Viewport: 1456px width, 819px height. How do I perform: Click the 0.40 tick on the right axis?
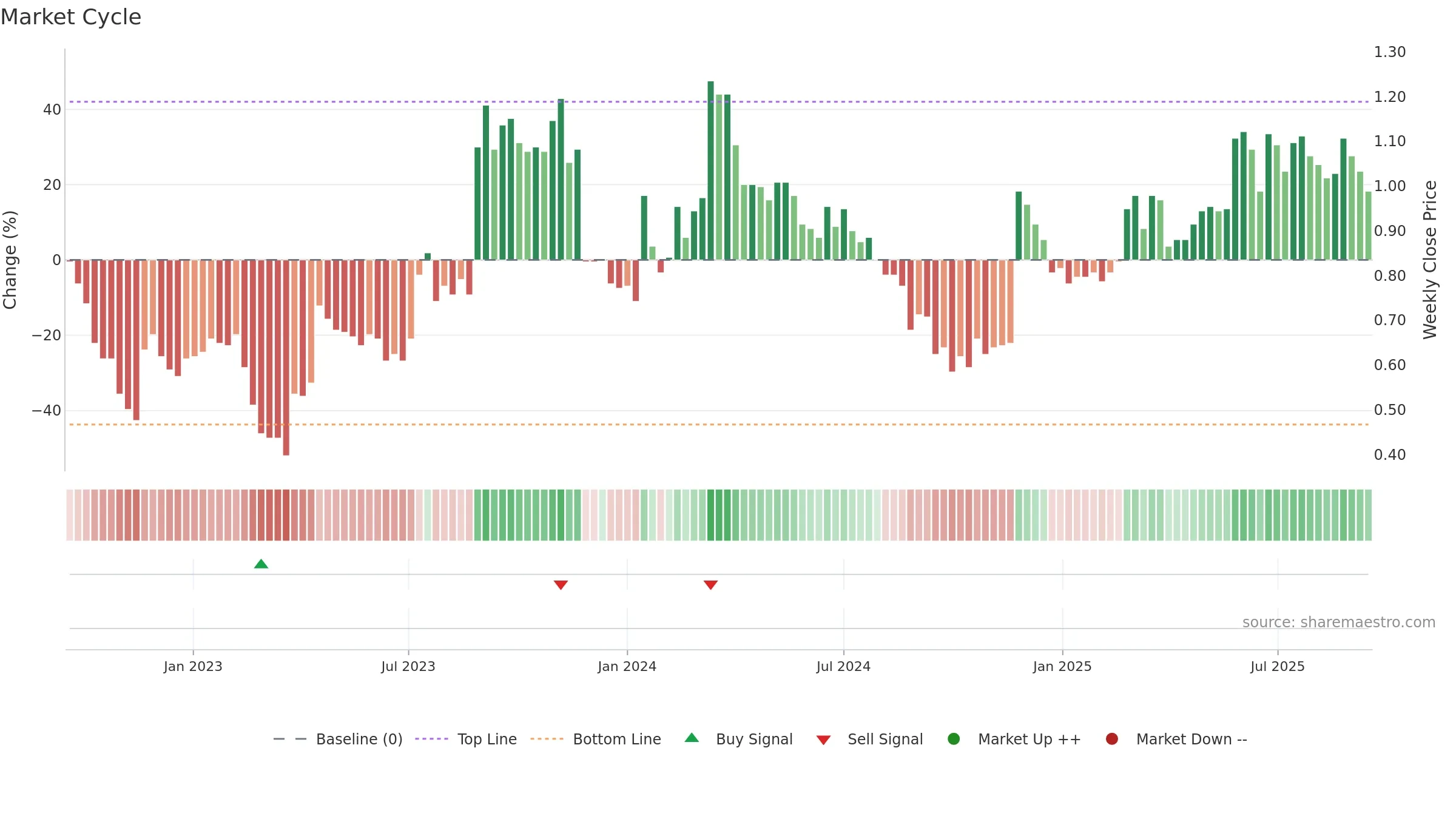(1390, 455)
